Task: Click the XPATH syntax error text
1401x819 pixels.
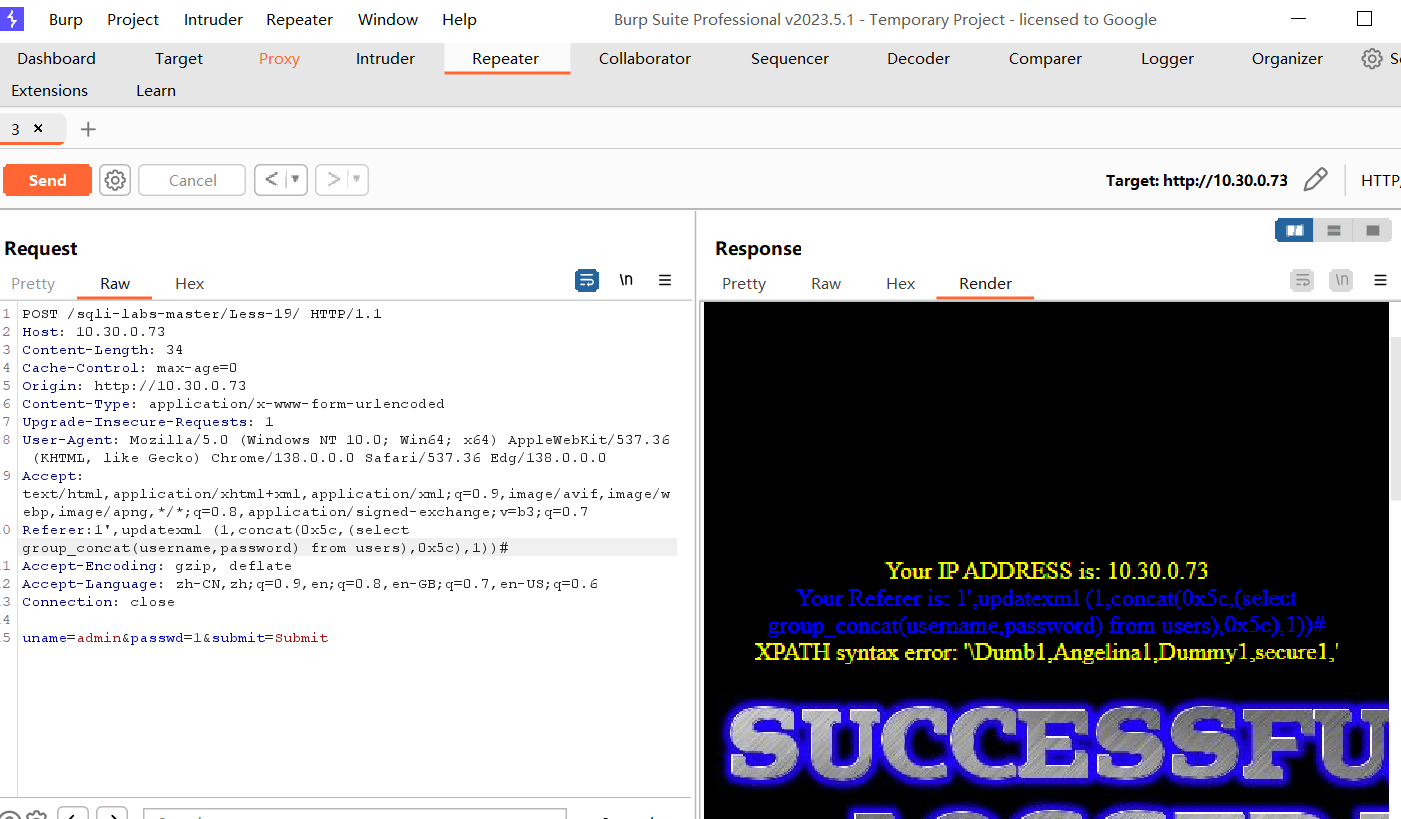Action: [1047, 653]
